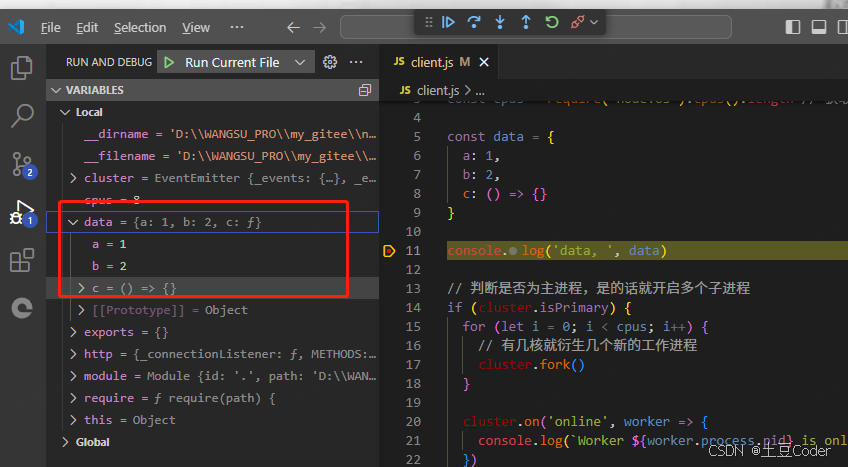Expand the exports variable

point(74,332)
